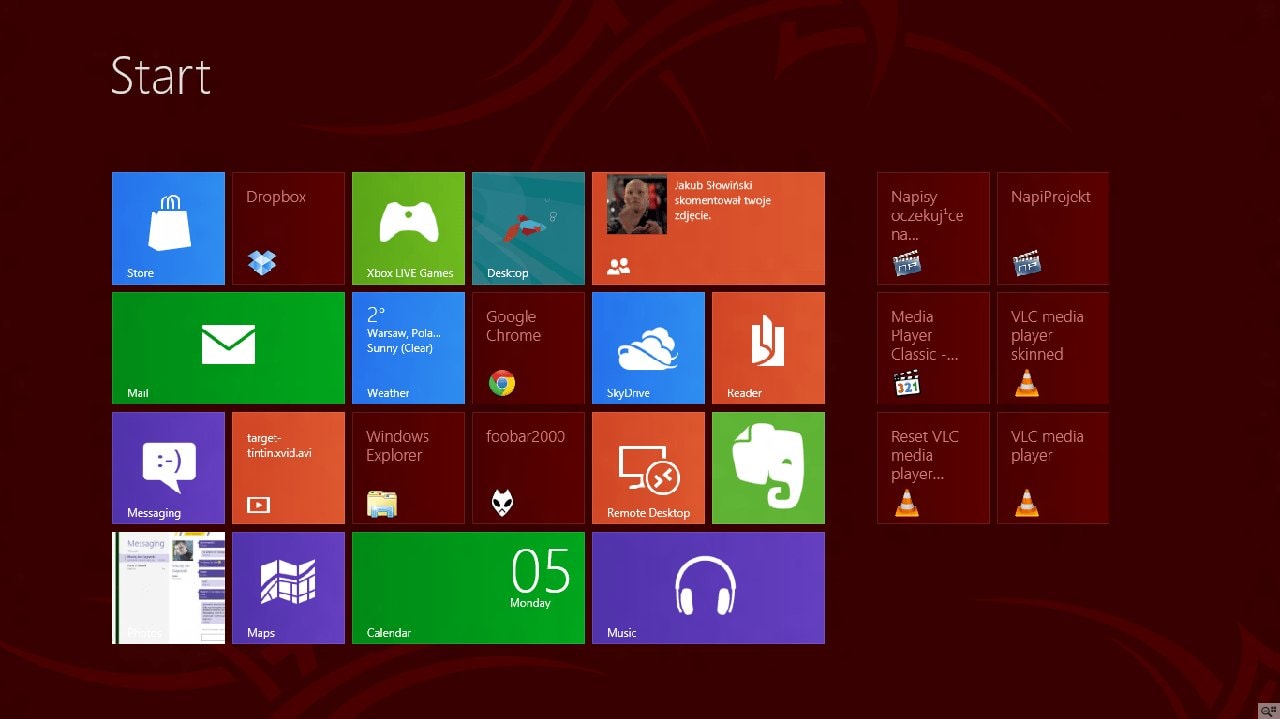Launch the plain VLC media player tile

1053,468
